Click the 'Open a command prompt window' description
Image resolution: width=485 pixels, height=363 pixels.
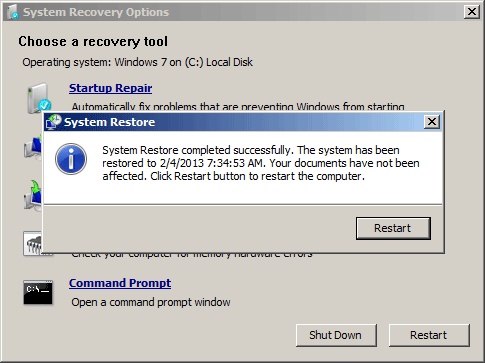click(x=151, y=302)
